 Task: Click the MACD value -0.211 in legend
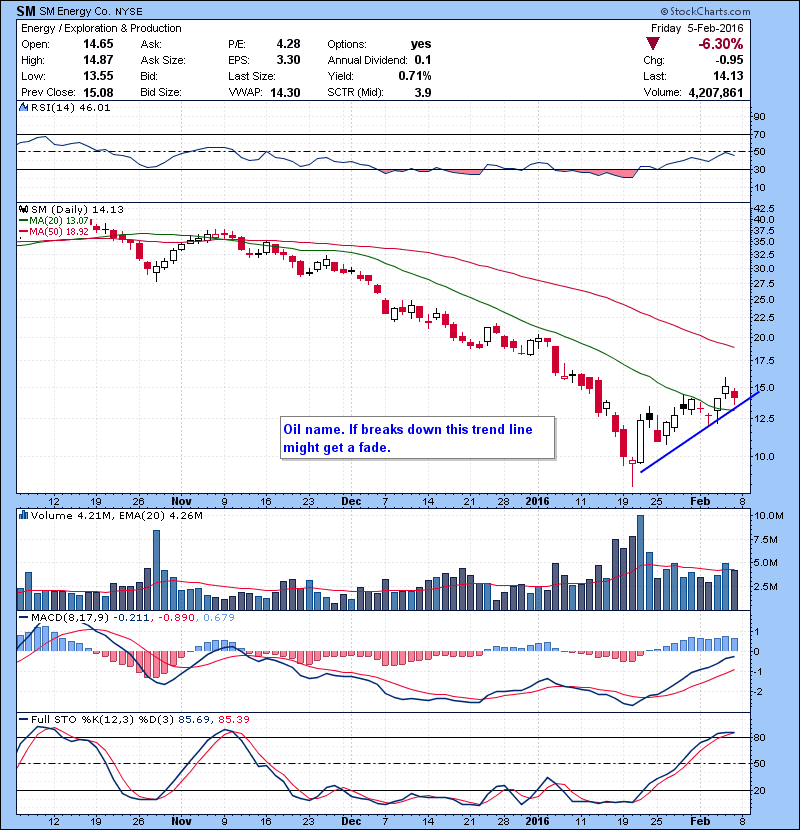pyautogui.click(x=132, y=617)
